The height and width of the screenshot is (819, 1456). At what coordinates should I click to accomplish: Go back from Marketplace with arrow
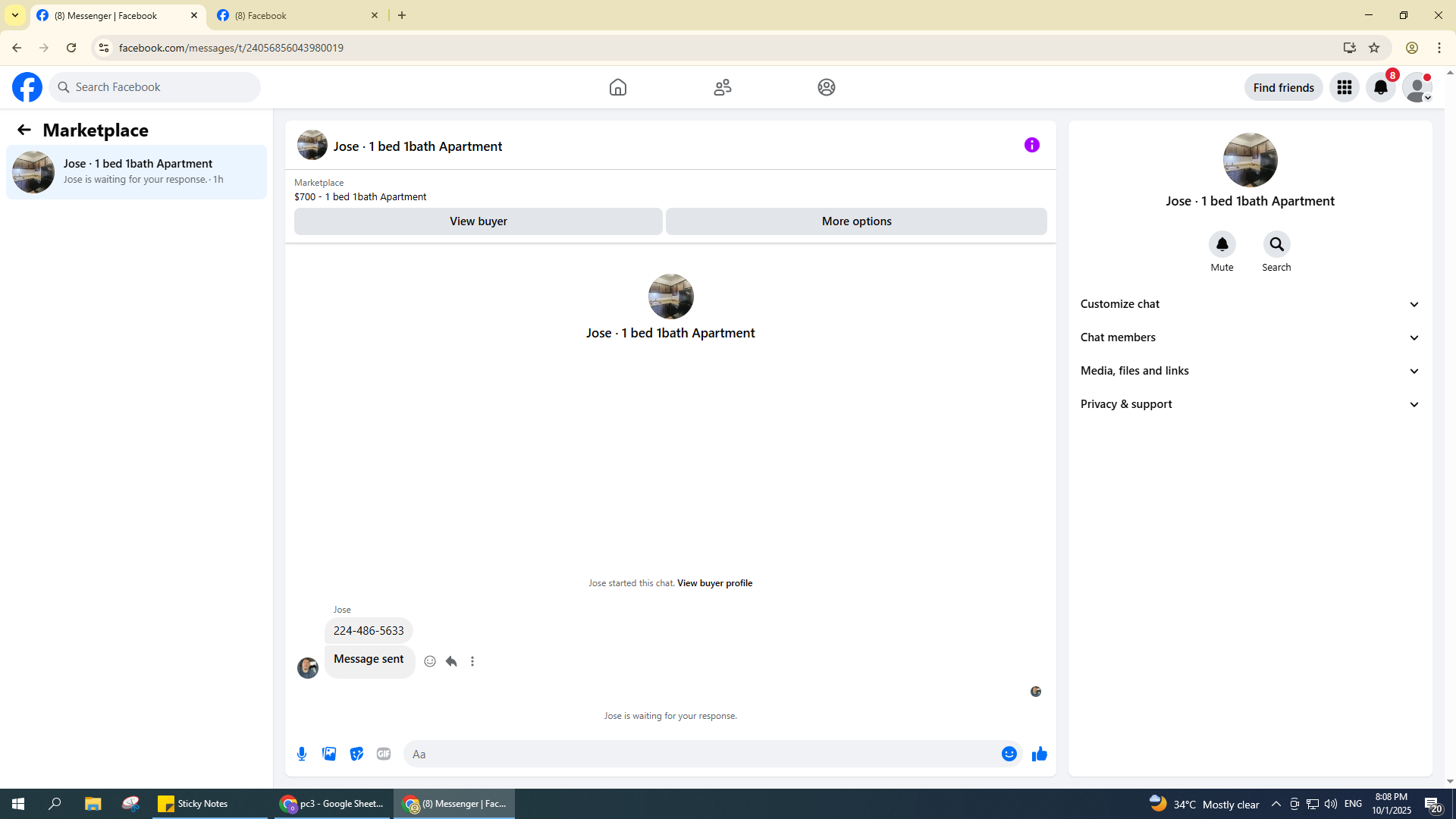[x=24, y=130]
